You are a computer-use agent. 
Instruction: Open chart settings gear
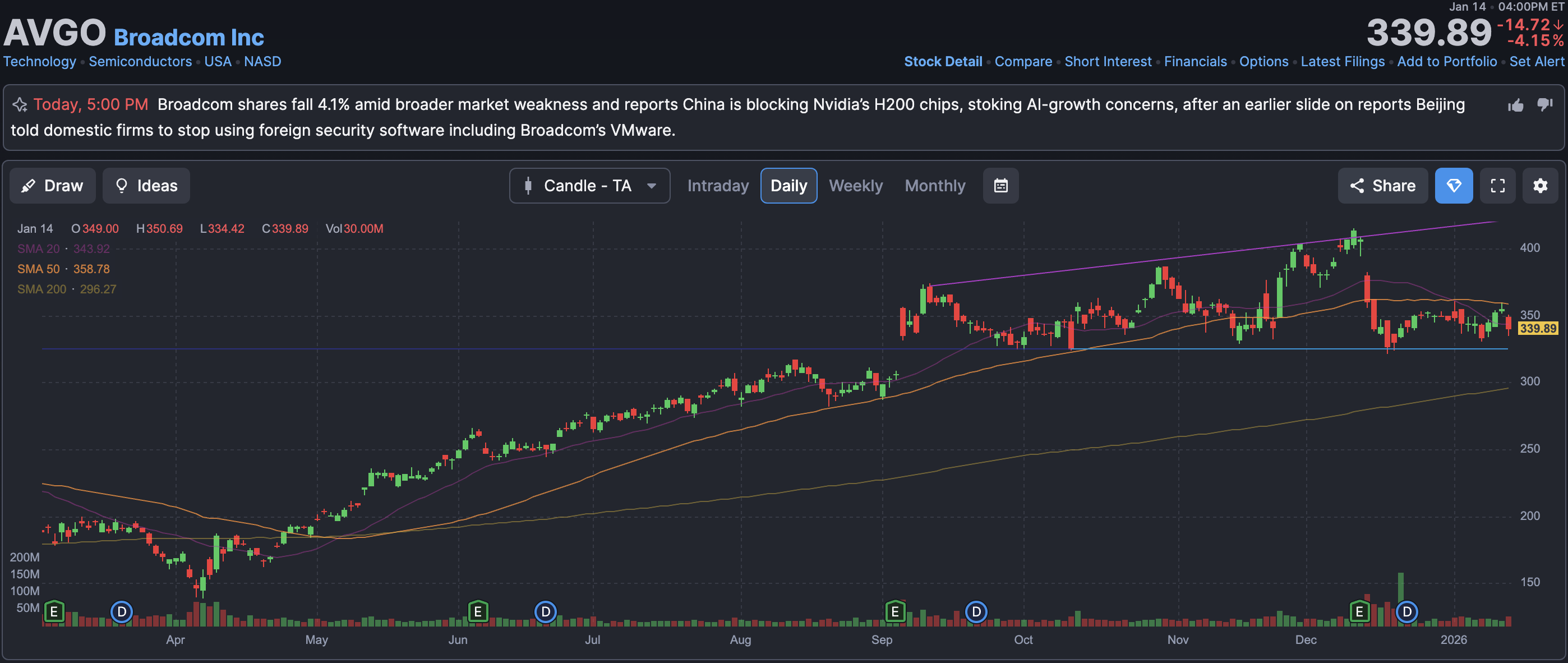point(1540,186)
